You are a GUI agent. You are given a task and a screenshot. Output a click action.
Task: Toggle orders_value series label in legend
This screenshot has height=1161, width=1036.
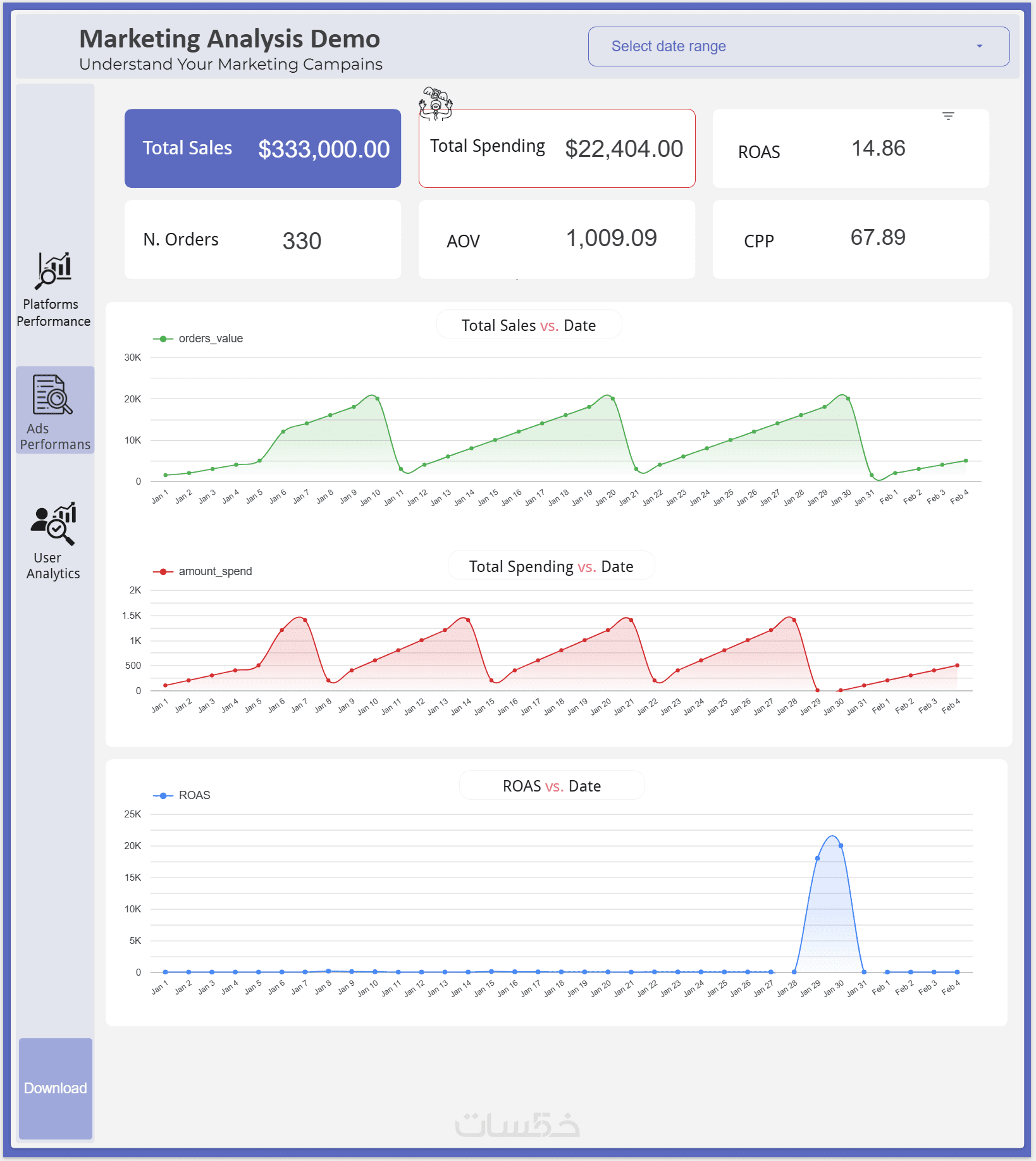[x=211, y=338]
